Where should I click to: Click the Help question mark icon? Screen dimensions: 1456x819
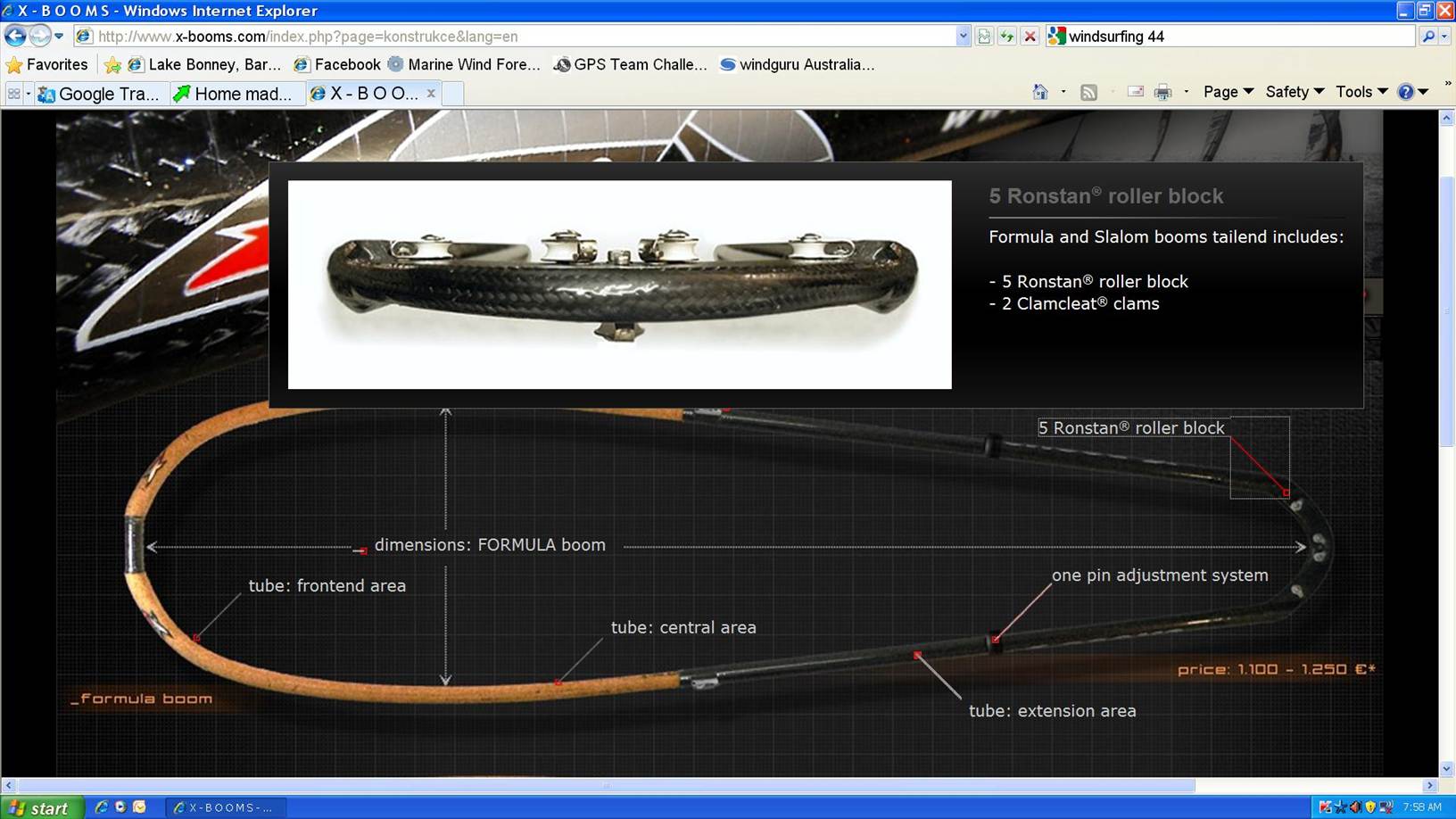(x=1406, y=92)
